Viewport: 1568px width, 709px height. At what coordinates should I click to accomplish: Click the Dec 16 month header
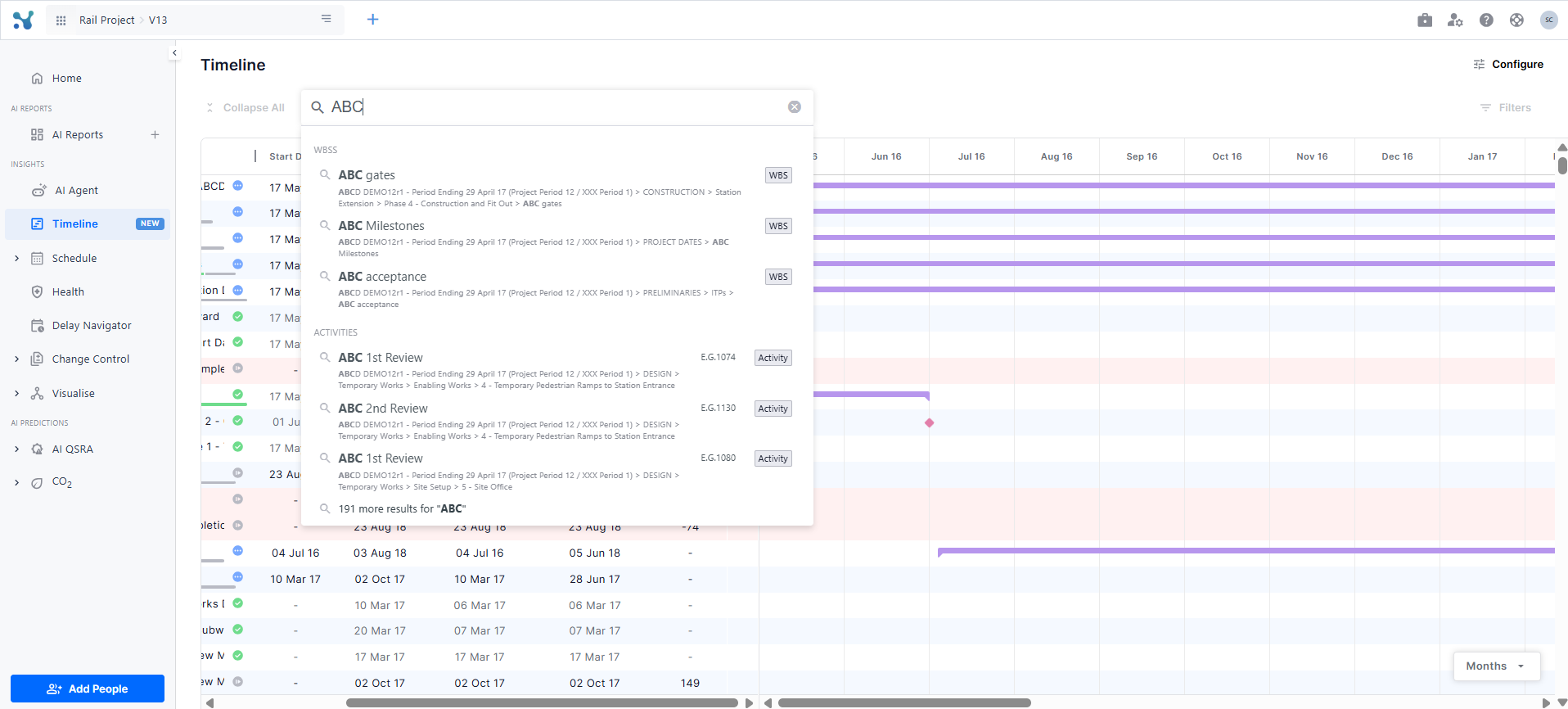pos(1397,156)
